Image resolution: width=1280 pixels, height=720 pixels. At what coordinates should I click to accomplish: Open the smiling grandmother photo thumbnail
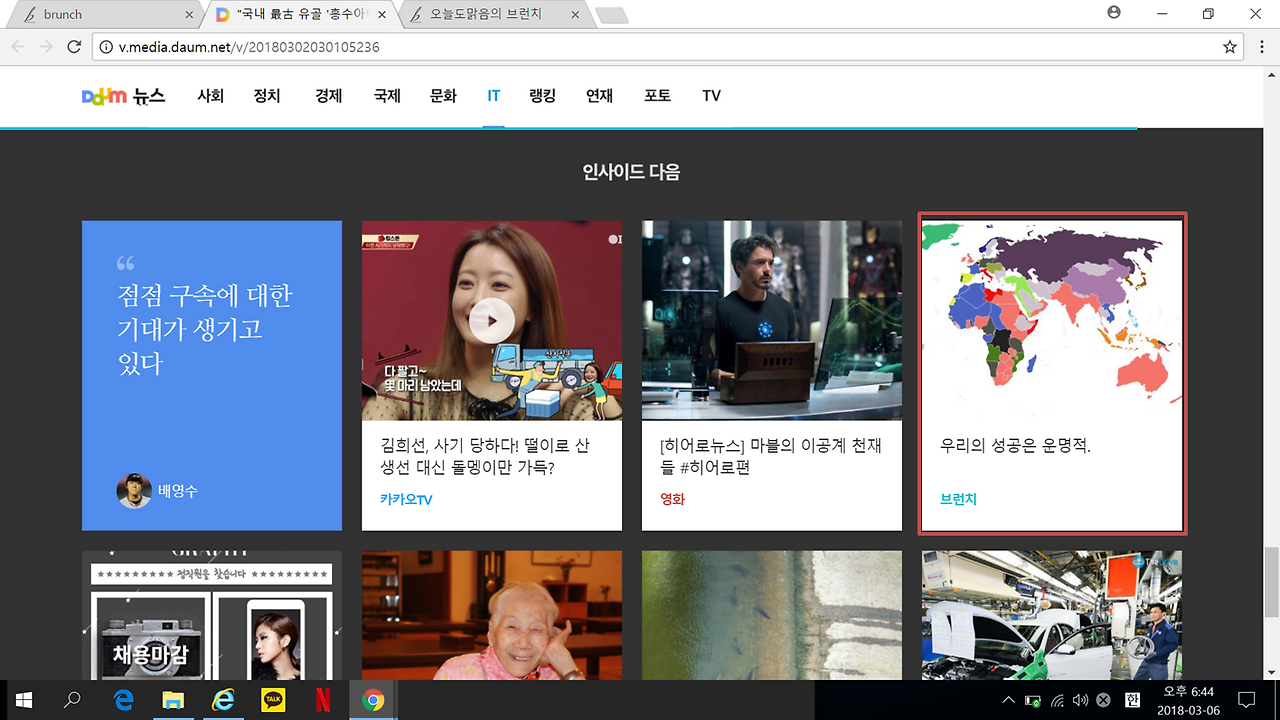coord(492,615)
